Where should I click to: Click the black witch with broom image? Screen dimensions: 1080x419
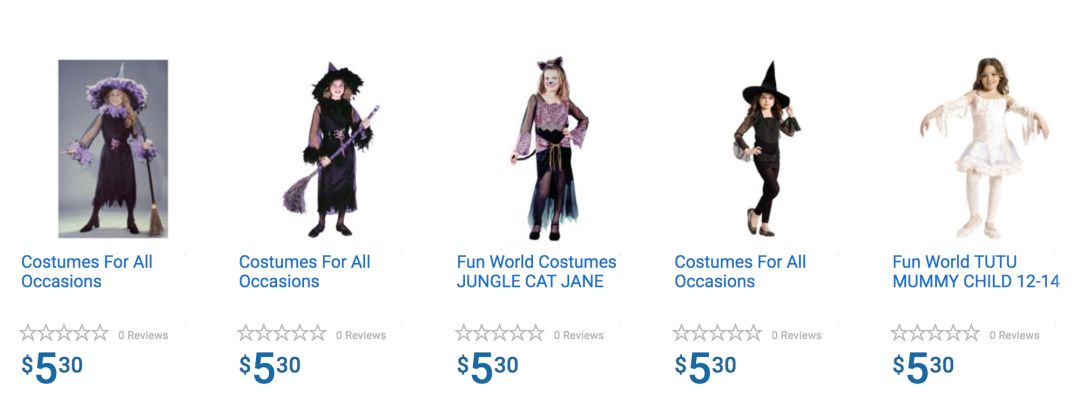(331, 148)
